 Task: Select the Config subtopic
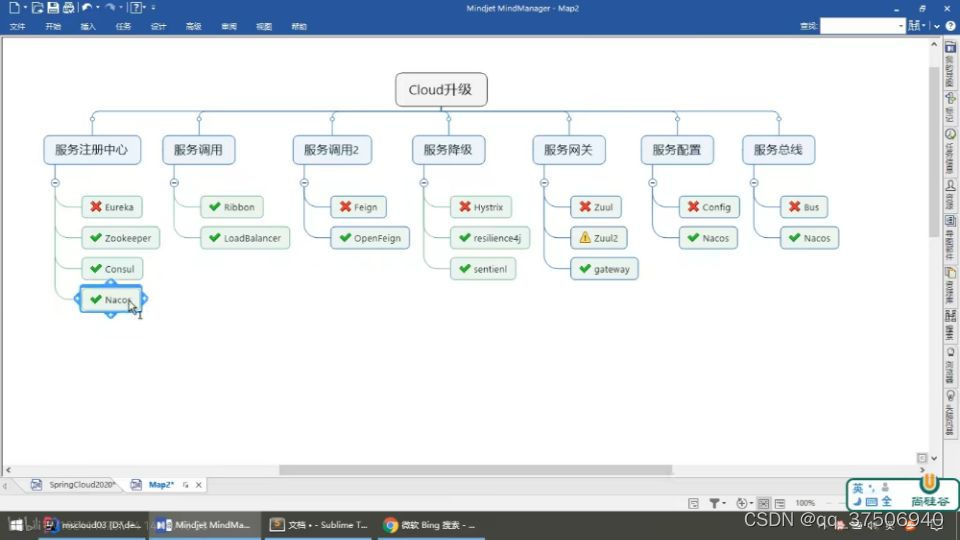709,207
